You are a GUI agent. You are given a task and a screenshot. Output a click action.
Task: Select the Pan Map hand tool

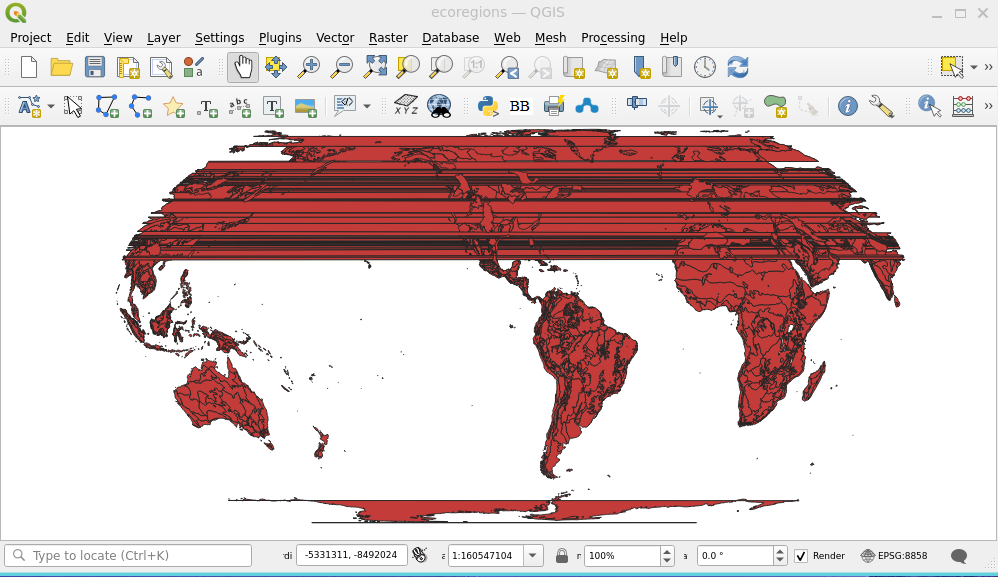242,67
